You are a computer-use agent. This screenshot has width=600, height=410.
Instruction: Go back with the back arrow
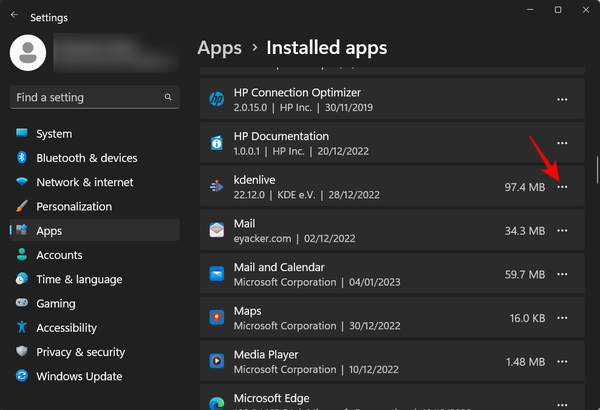coord(15,15)
